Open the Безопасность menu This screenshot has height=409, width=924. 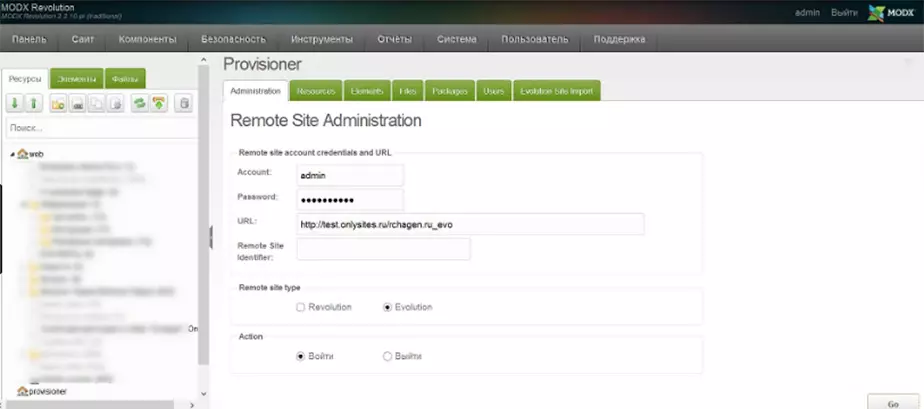[233, 39]
